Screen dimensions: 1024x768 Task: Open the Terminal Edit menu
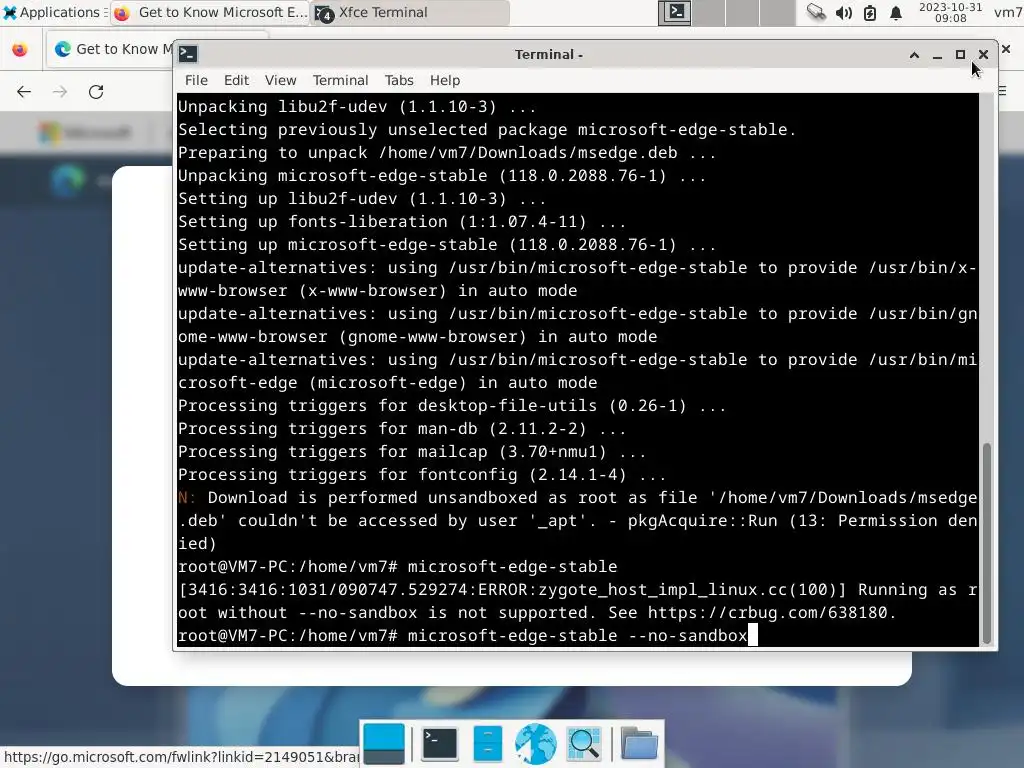point(236,80)
